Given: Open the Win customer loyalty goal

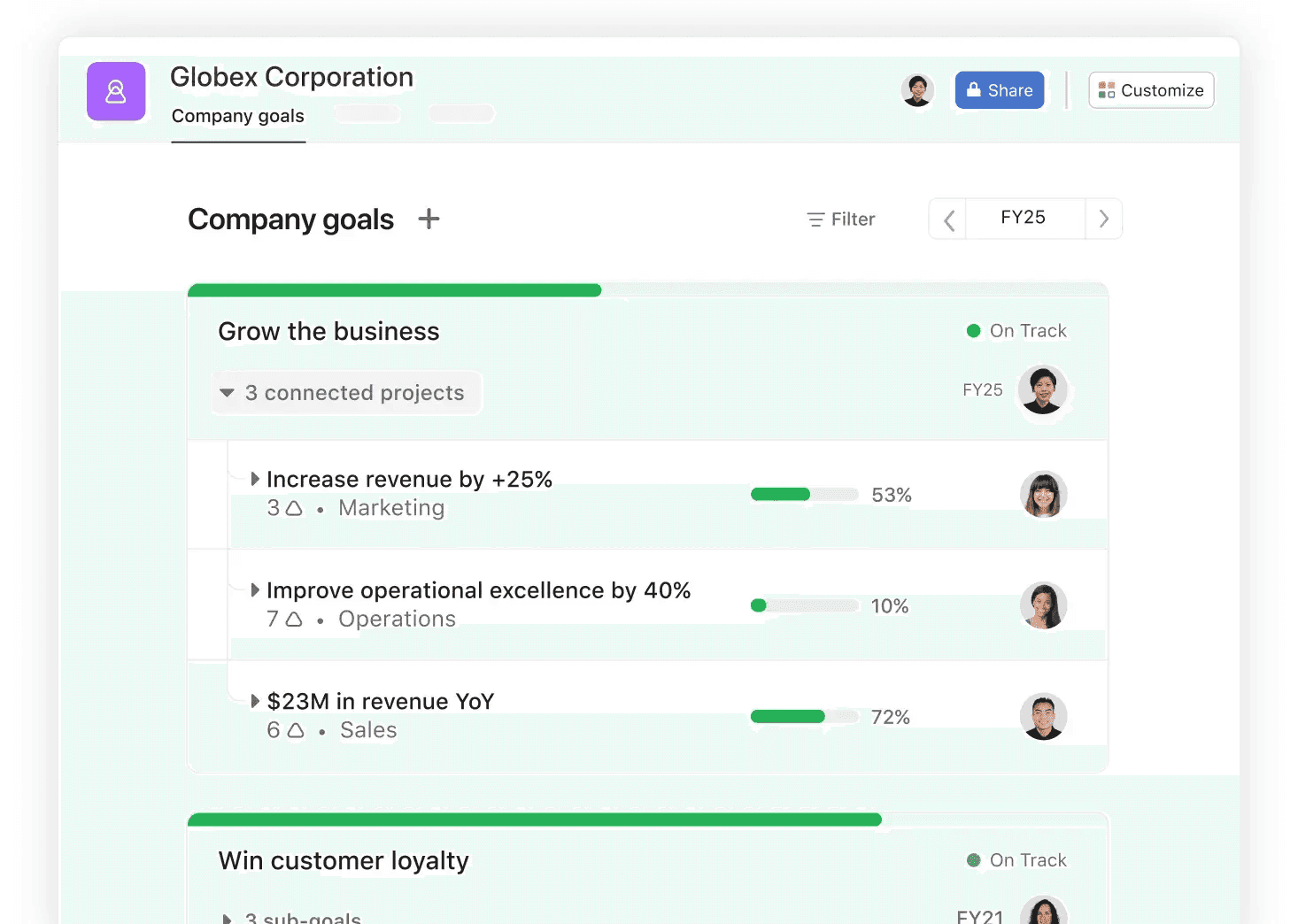Looking at the screenshot, I should tap(344, 860).
